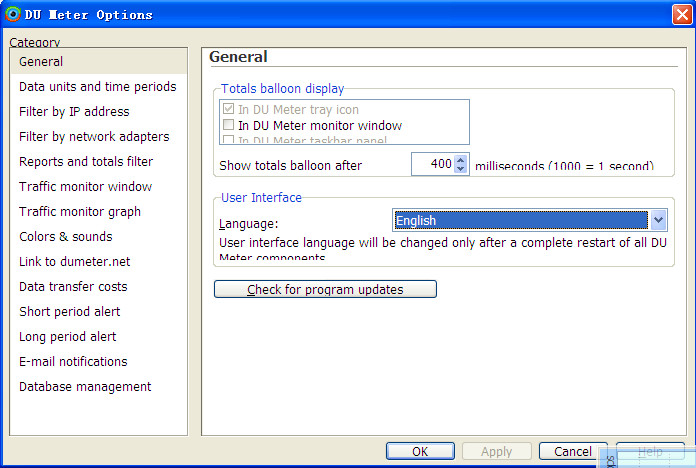Screen dimensions: 696x468
Task: Close the DU Meter Options window
Action: pos(682,15)
